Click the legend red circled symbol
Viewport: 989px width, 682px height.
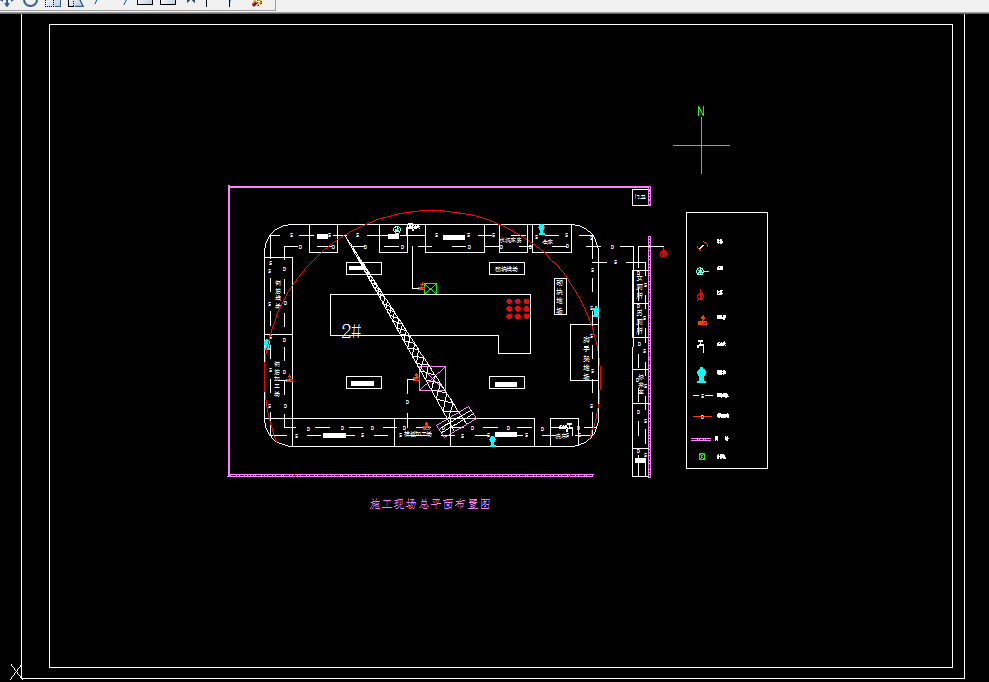[700, 295]
